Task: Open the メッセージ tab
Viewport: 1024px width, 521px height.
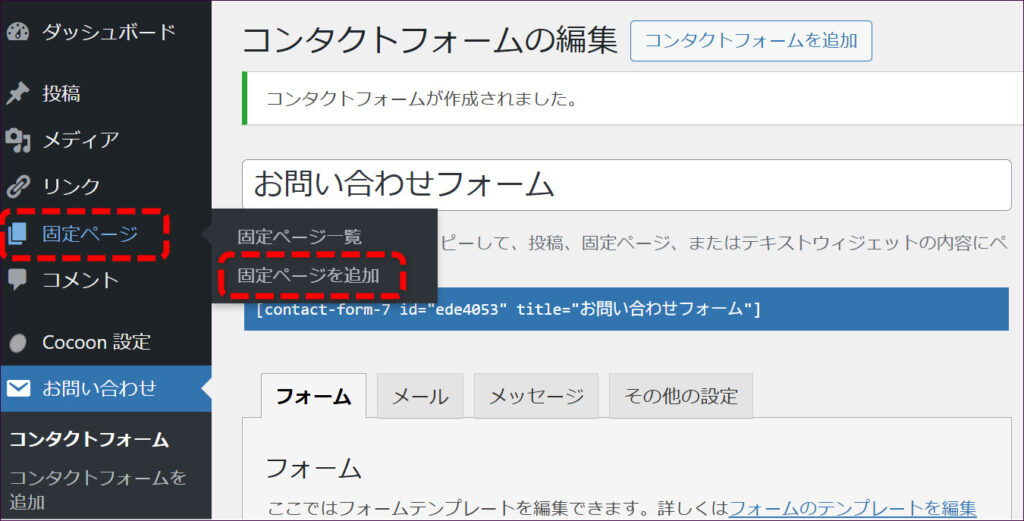Action: coord(536,396)
